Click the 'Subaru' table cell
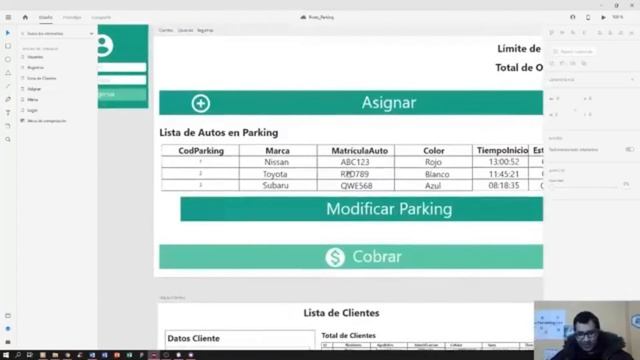 (x=276, y=185)
